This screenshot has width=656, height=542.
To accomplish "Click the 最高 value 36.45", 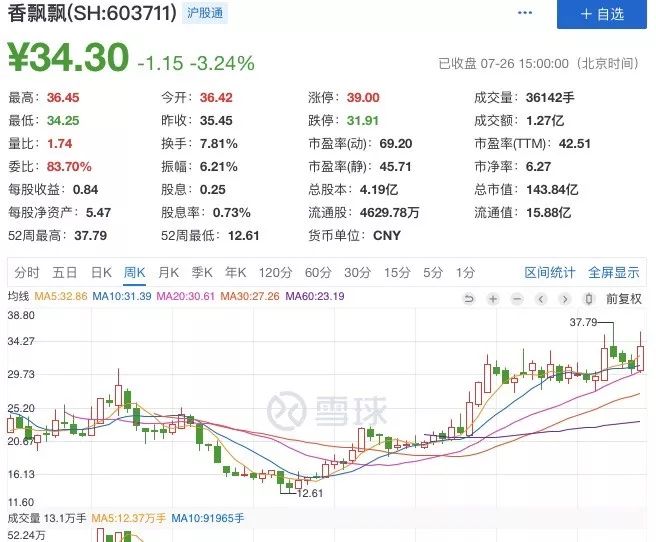I will tap(63, 98).
